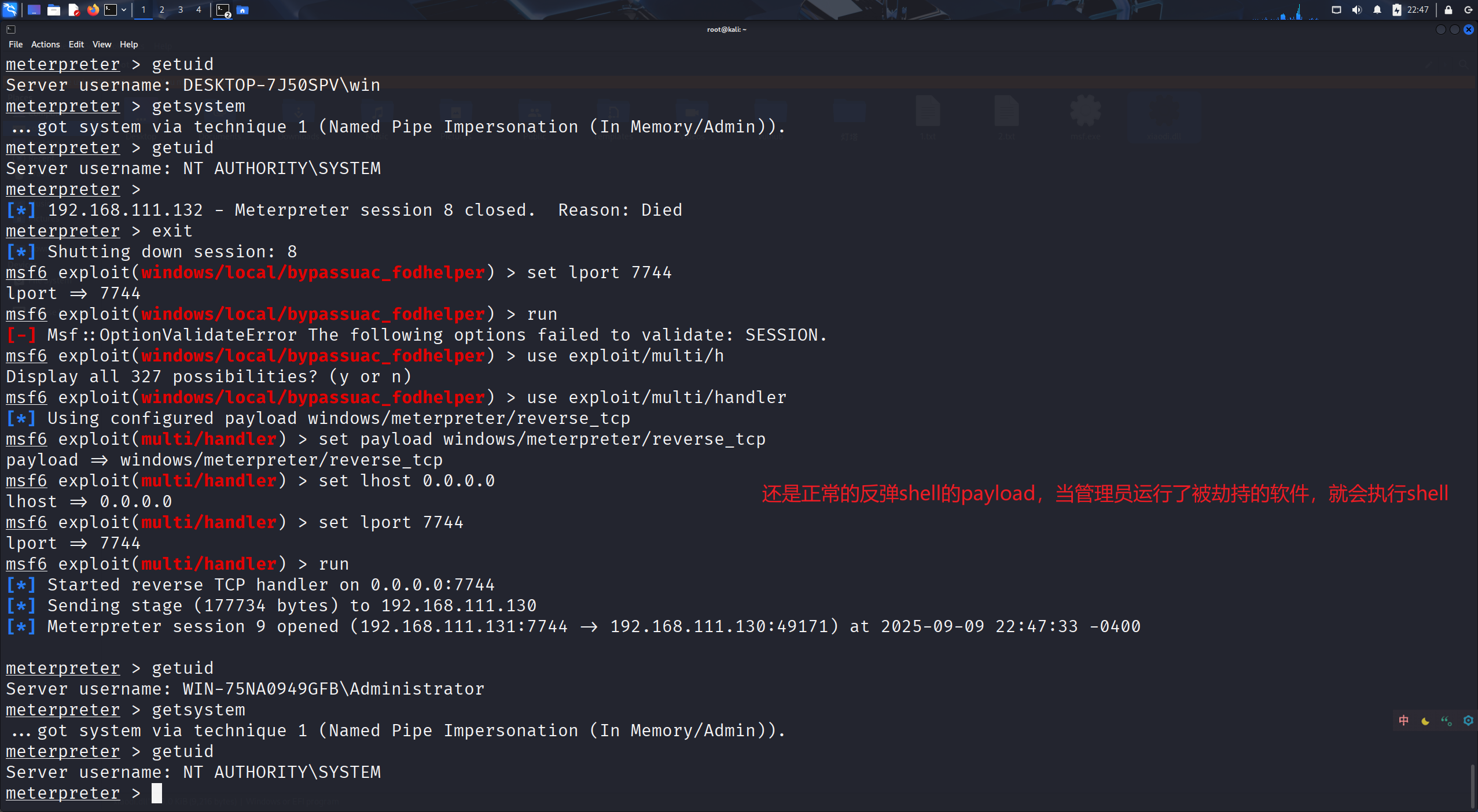Viewport: 1478px width, 812px height.
Task: Switch to workspace 3
Action: 181,10
